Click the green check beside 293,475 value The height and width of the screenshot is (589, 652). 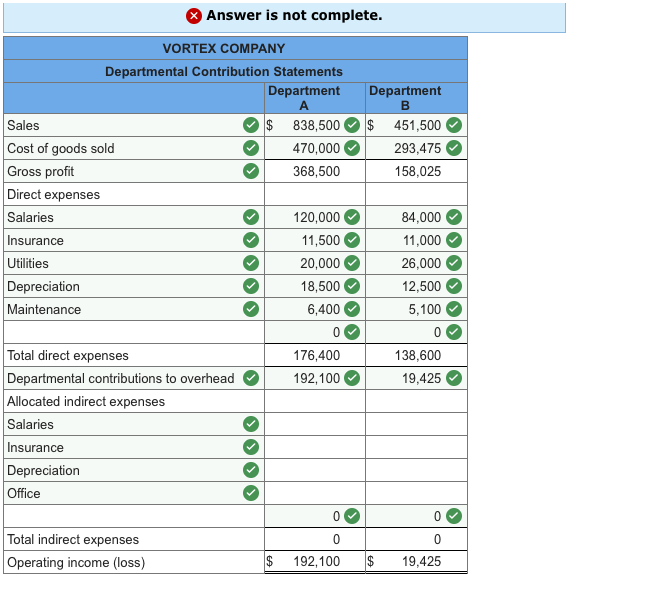(454, 148)
